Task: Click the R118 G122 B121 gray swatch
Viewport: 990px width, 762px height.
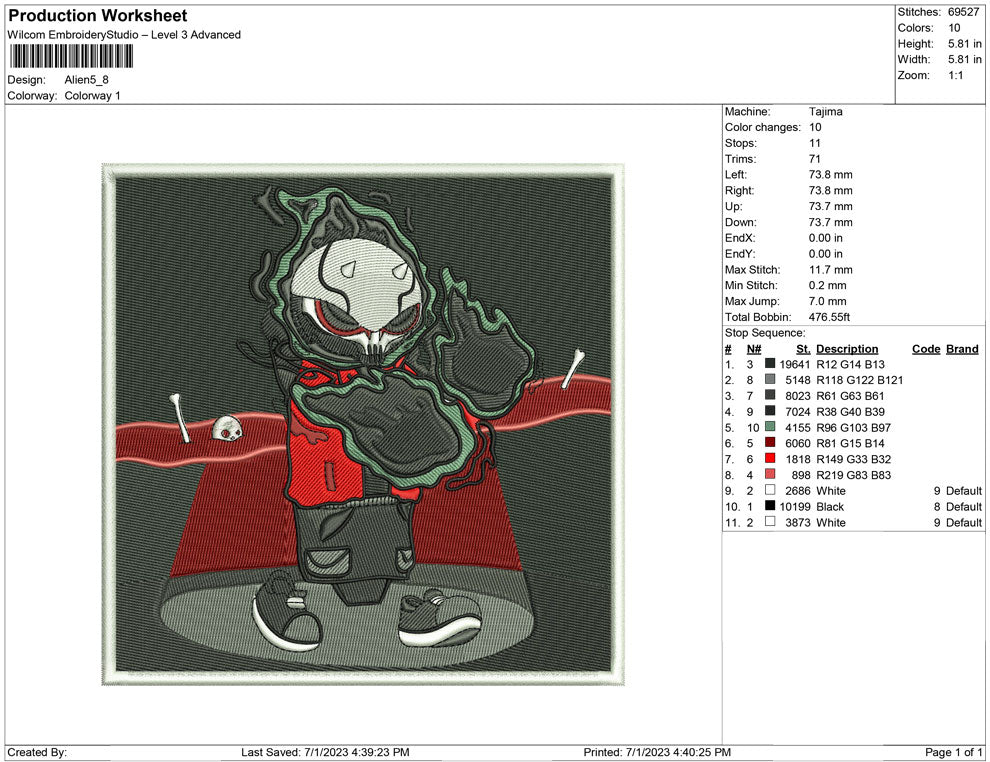Action: [770, 379]
